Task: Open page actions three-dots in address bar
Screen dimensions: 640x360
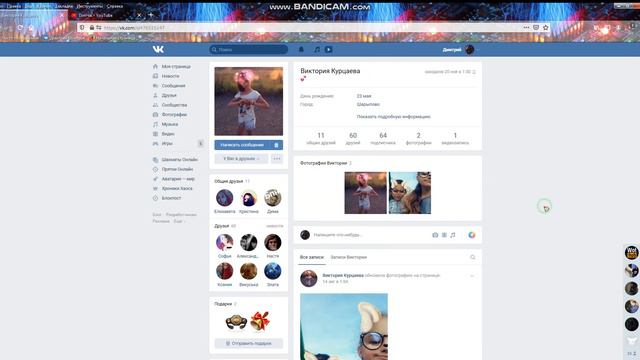Action: pyautogui.click(x=526, y=27)
